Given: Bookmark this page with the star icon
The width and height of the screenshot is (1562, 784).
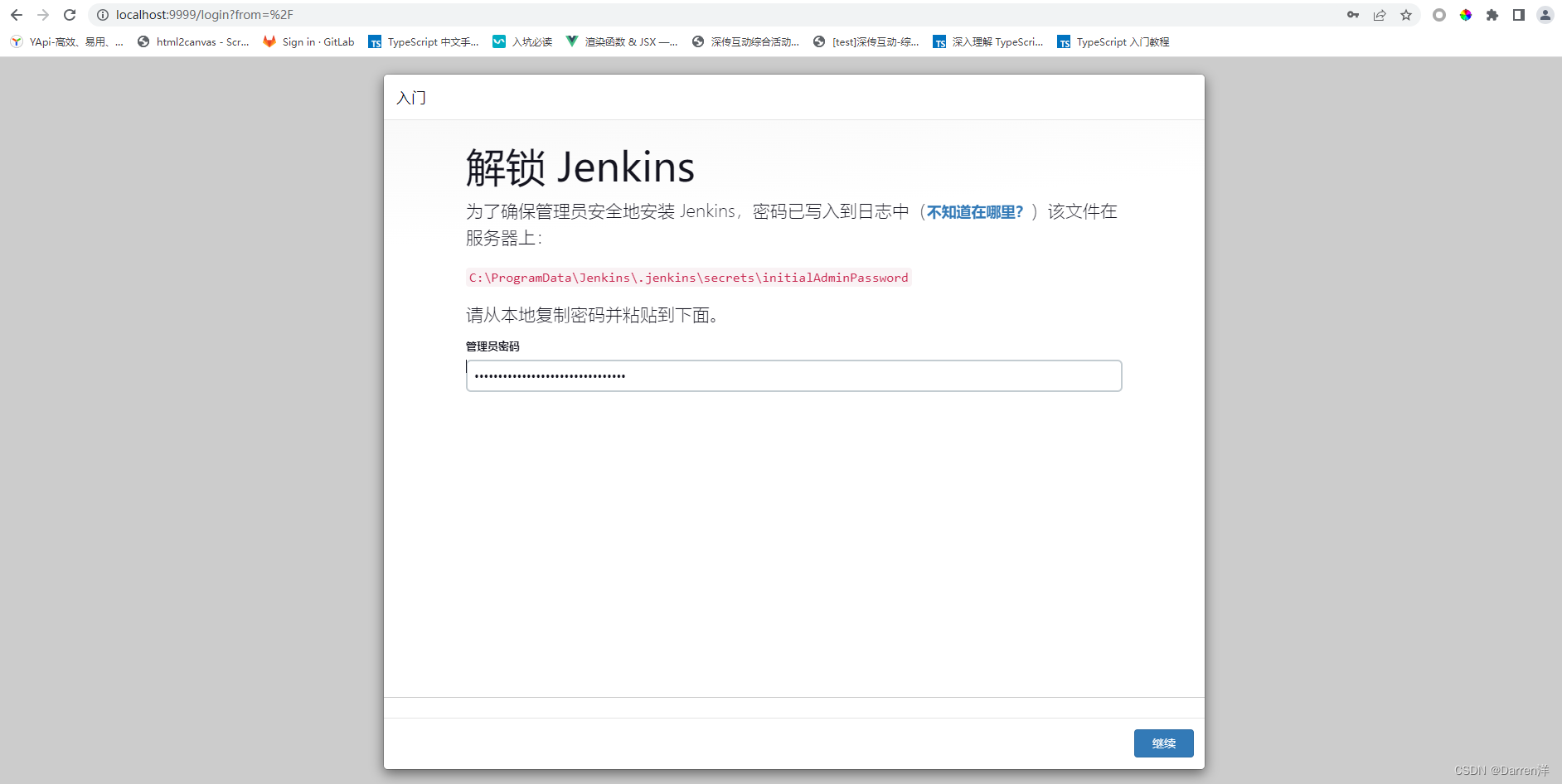Looking at the screenshot, I should coord(1406,15).
